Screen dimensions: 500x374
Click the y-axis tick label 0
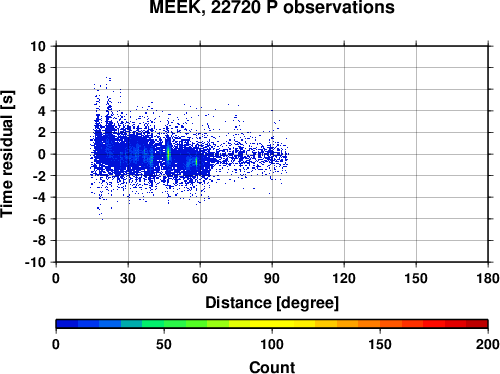42,154
